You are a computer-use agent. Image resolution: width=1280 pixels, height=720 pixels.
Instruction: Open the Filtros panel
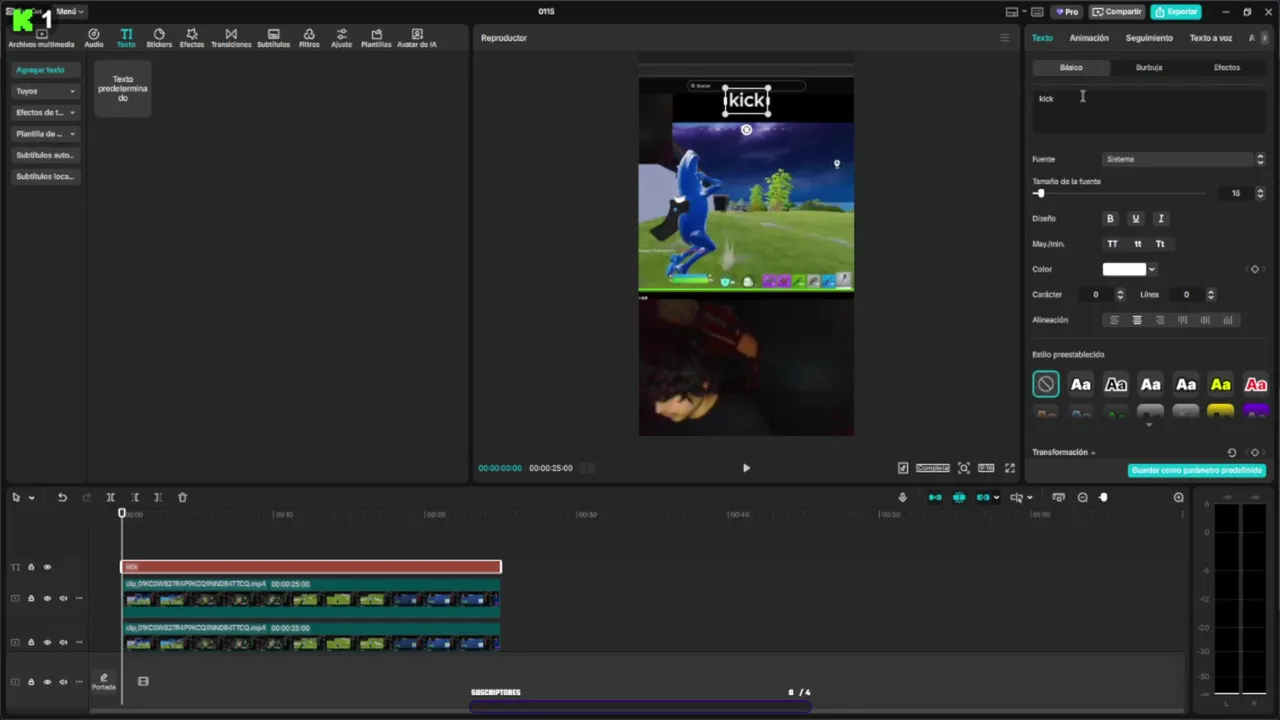(309, 38)
